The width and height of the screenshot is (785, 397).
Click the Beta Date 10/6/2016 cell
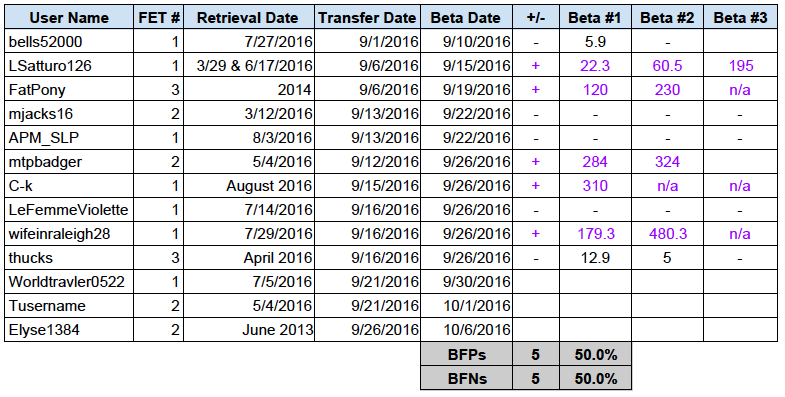pyautogui.click(x=467, y=330)
